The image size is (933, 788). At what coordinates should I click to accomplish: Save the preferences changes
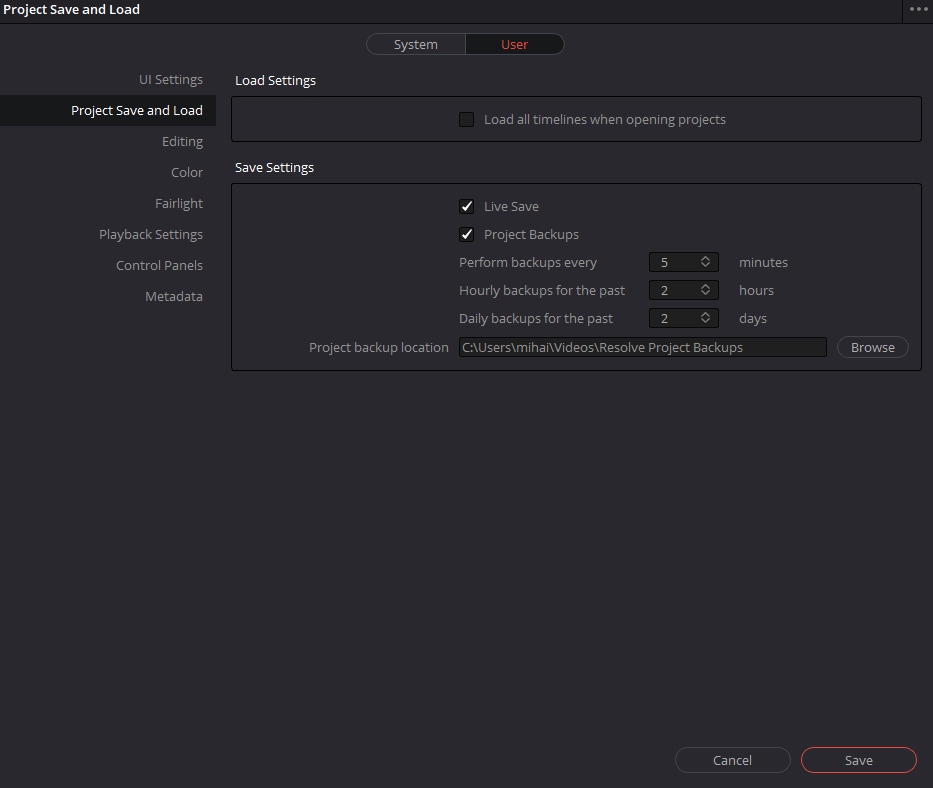click(x=859, y=760)
